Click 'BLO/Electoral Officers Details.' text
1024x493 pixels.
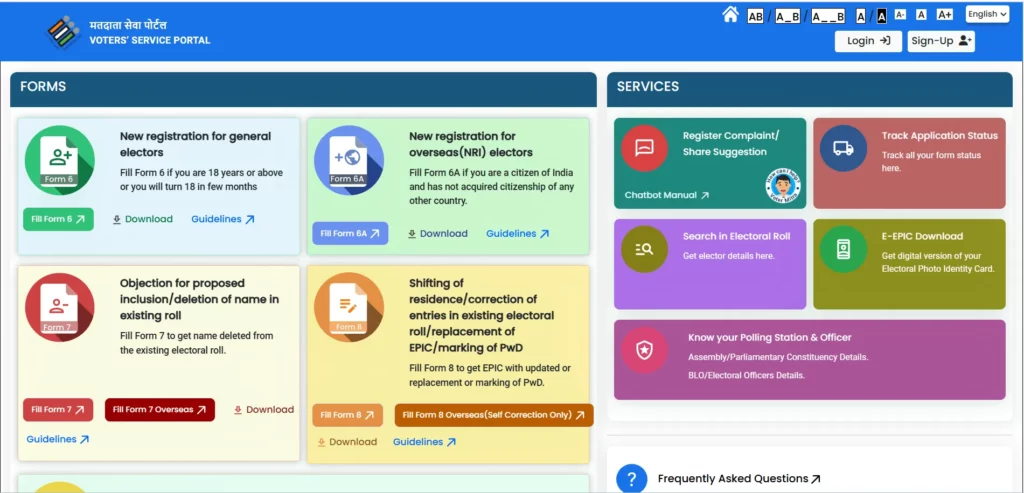pyautogui.click(x=746, y=375)
